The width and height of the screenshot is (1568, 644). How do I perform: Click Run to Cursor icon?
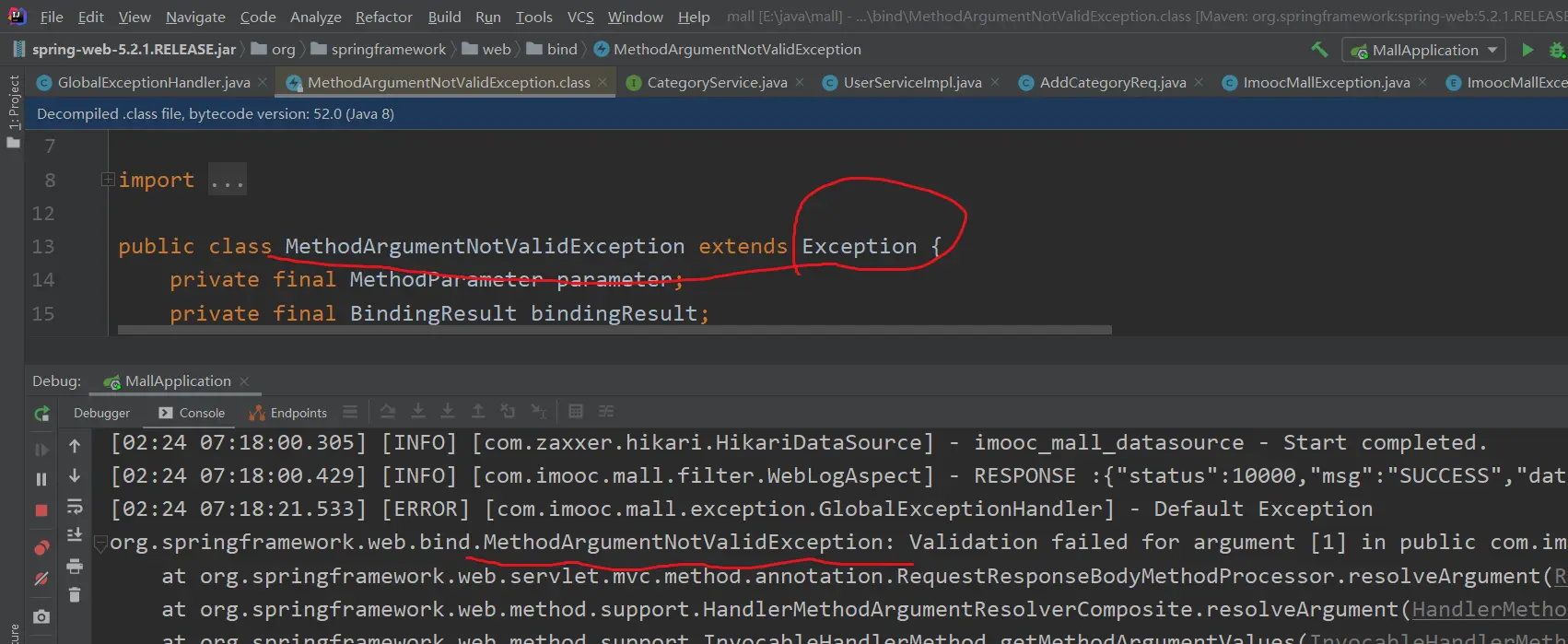[x=539, y=411]
